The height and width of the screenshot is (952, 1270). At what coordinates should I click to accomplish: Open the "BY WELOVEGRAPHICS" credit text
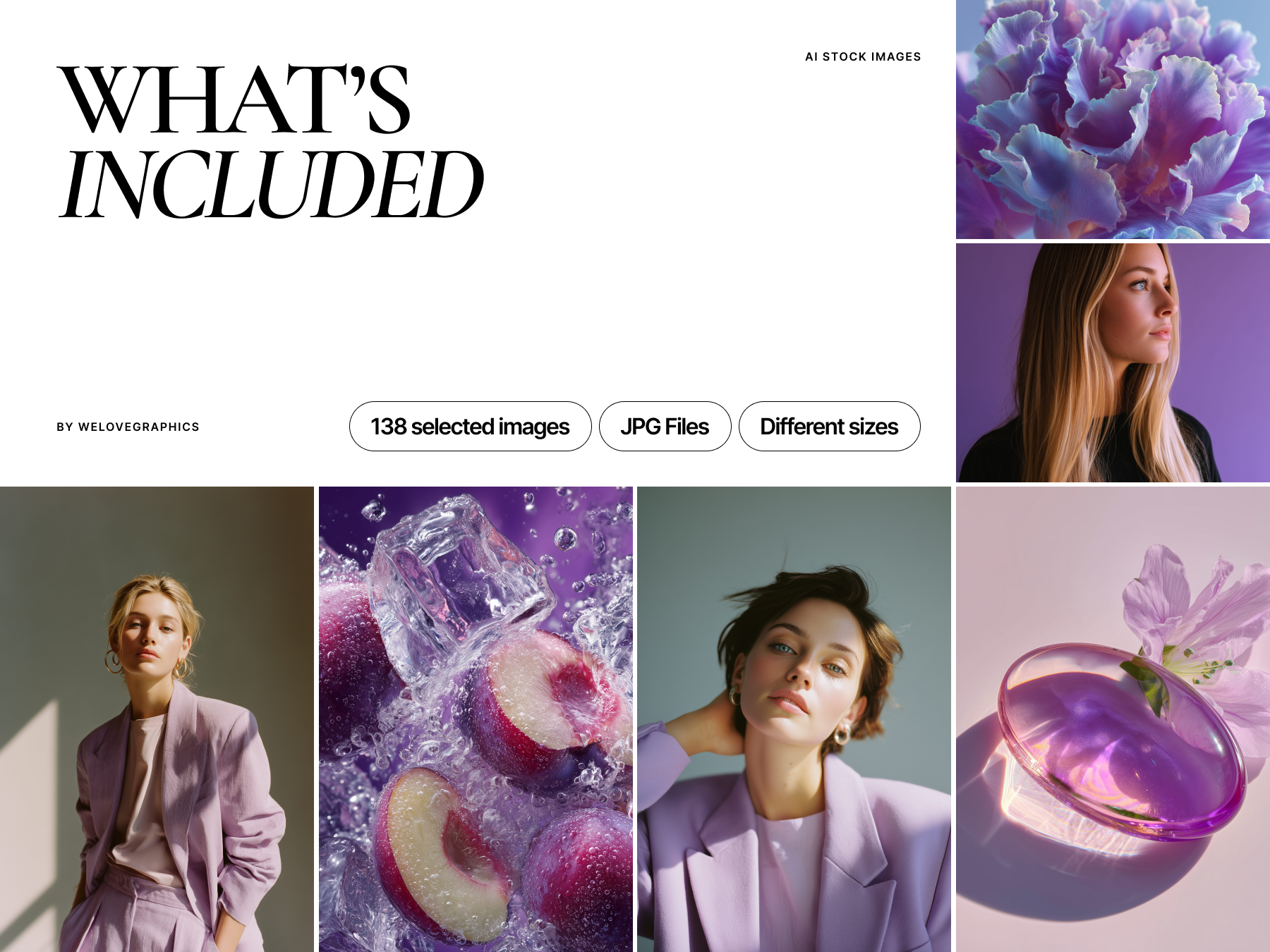128,427
